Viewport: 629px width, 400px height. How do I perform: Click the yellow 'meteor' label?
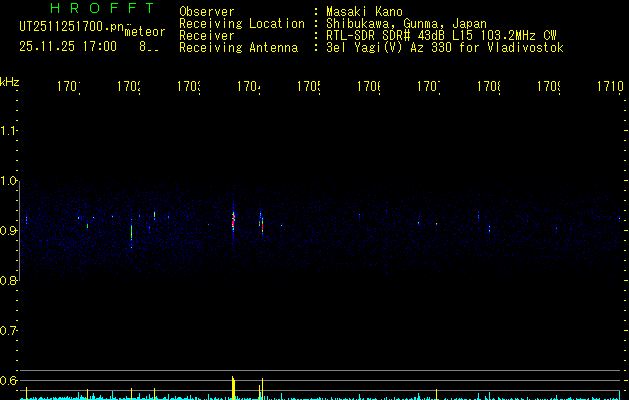pos(145,32)
